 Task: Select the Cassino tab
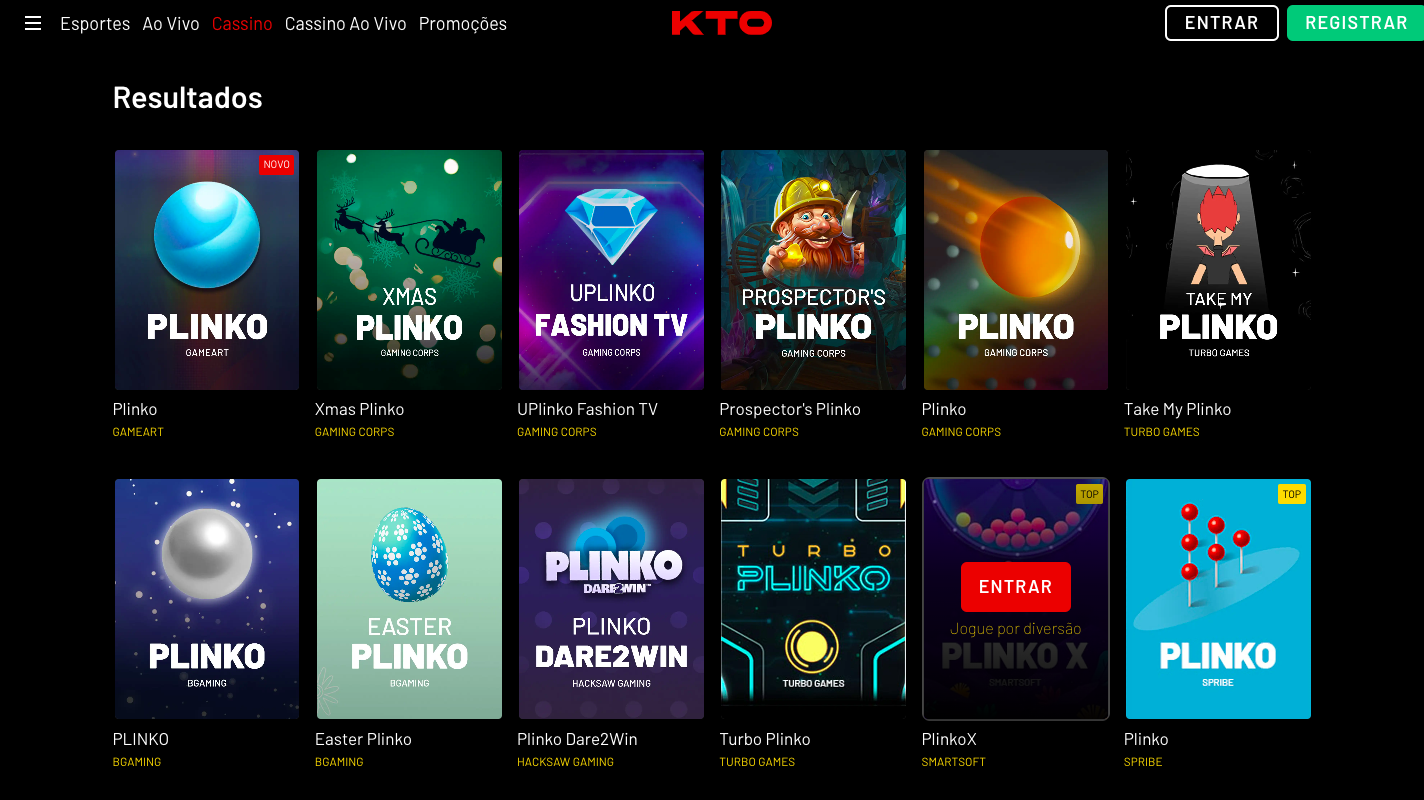[x=242, y=23]
